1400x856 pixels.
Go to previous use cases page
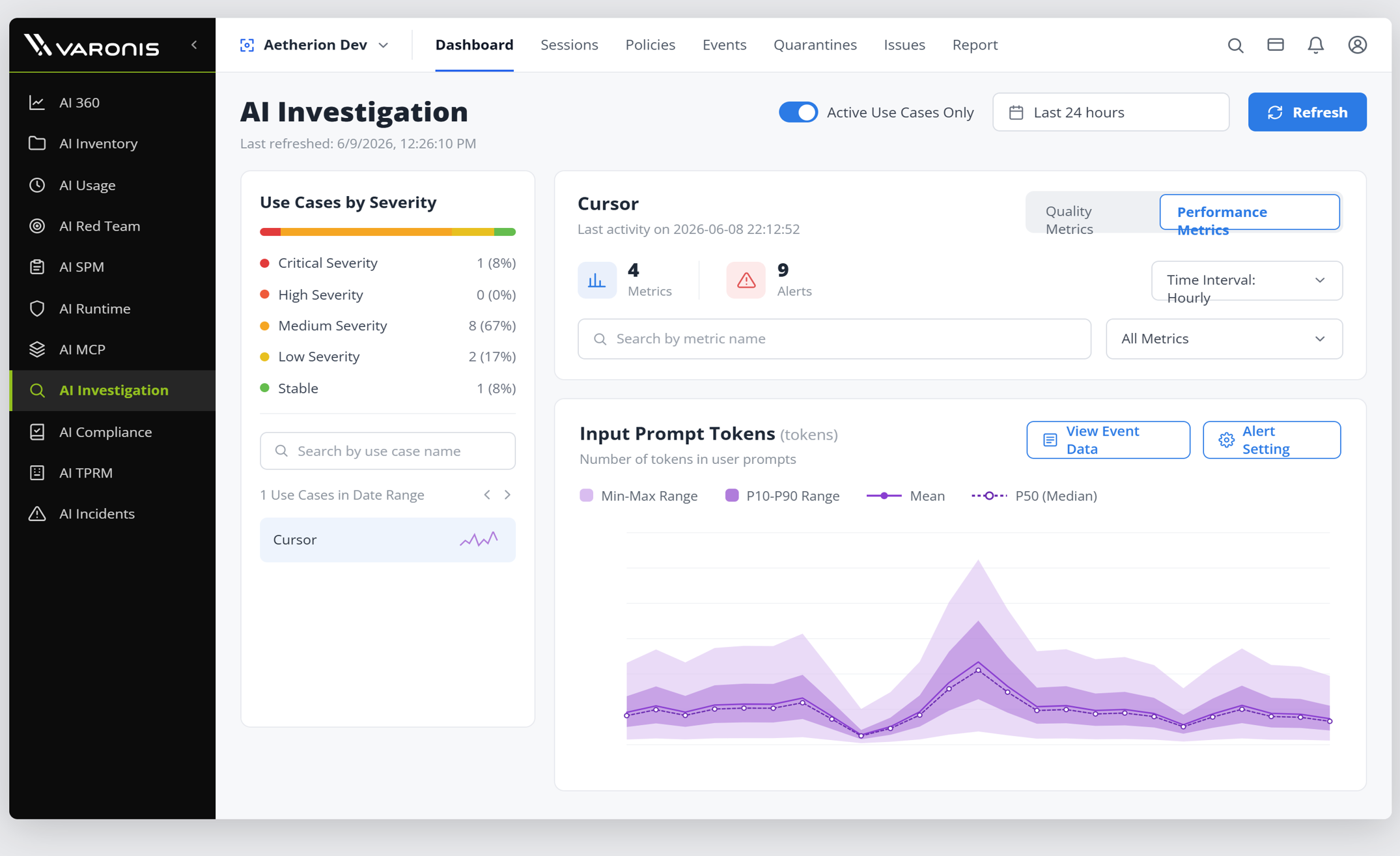pos(487,495)
